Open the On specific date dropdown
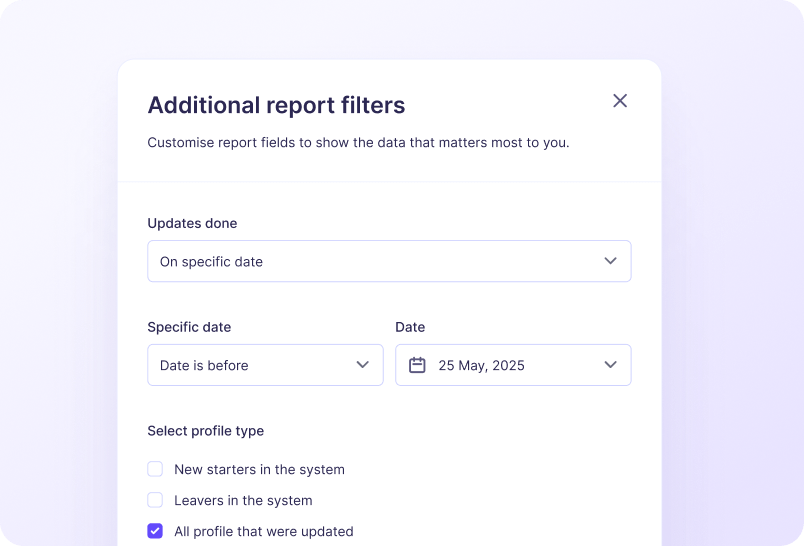The width and height of the screenshot is (804, 546). point(388,261)
